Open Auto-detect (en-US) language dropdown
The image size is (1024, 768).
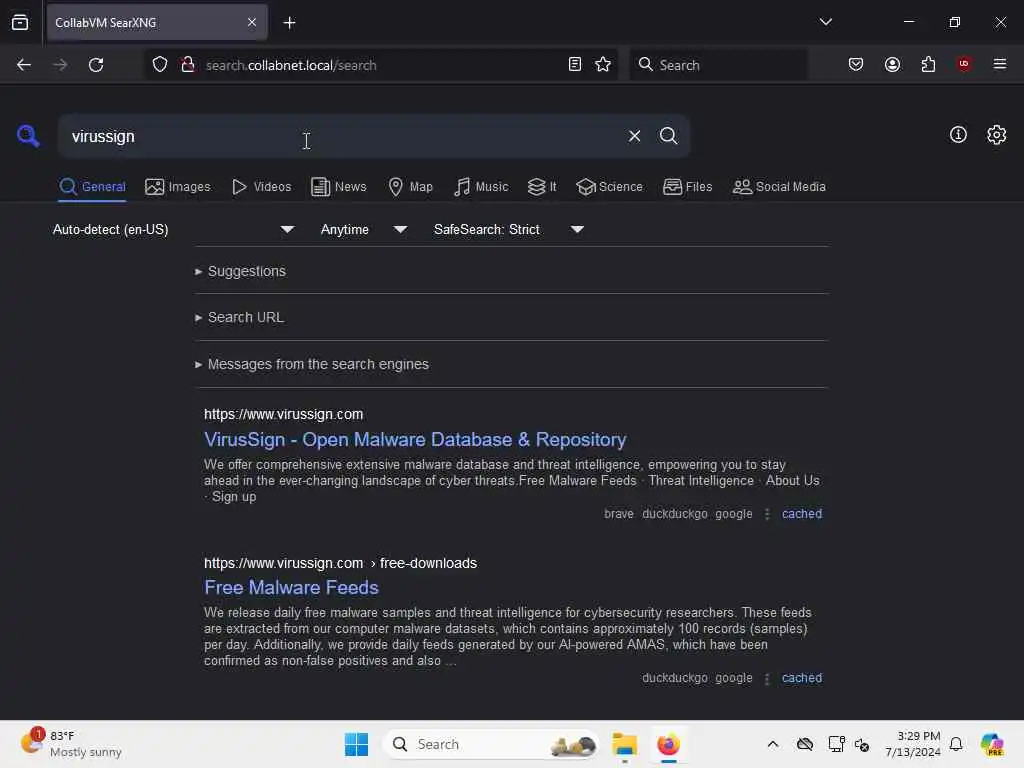pyautogui.click(x=173, y=229)
